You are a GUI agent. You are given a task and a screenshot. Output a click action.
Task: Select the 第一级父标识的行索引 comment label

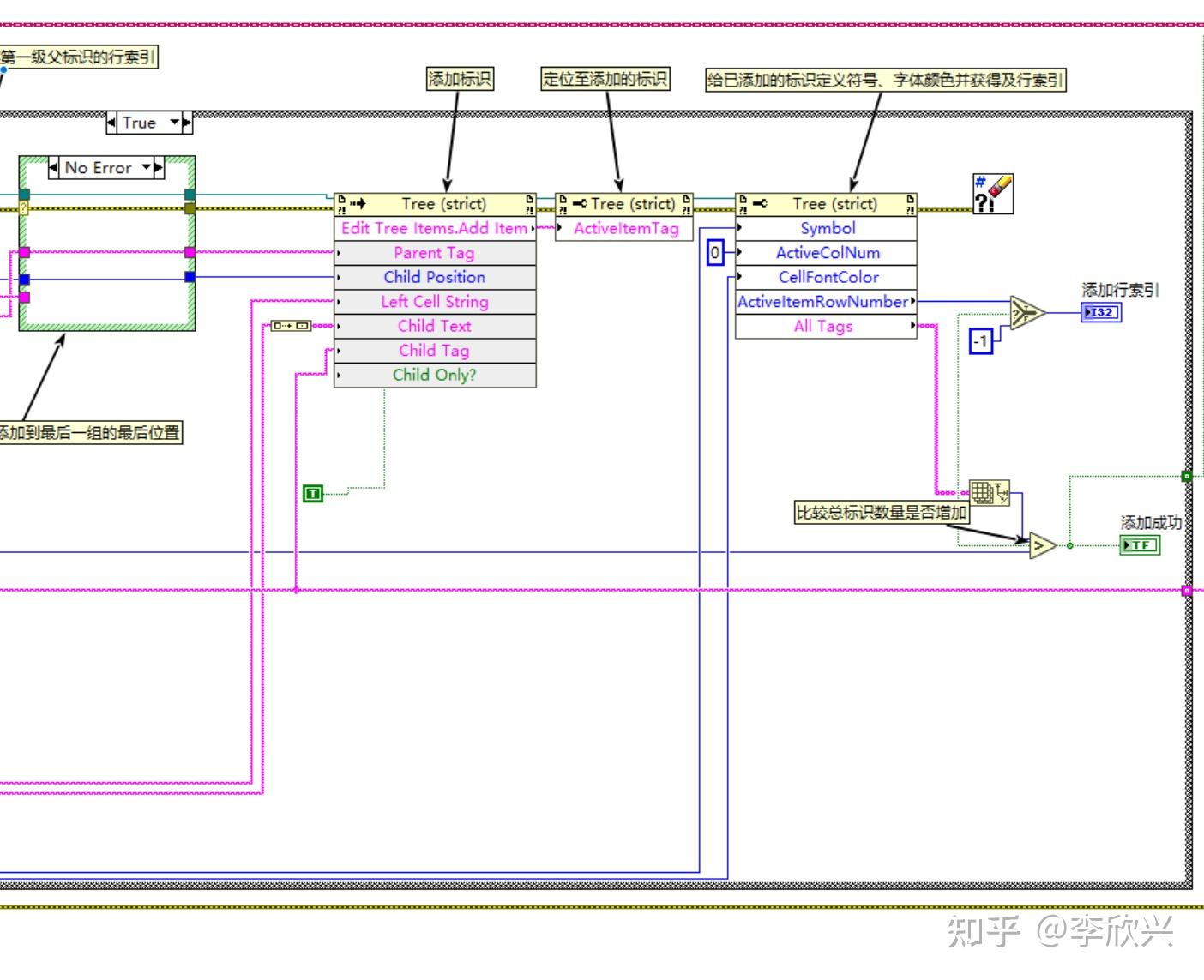pyautogui.click(x=78, y=57)
